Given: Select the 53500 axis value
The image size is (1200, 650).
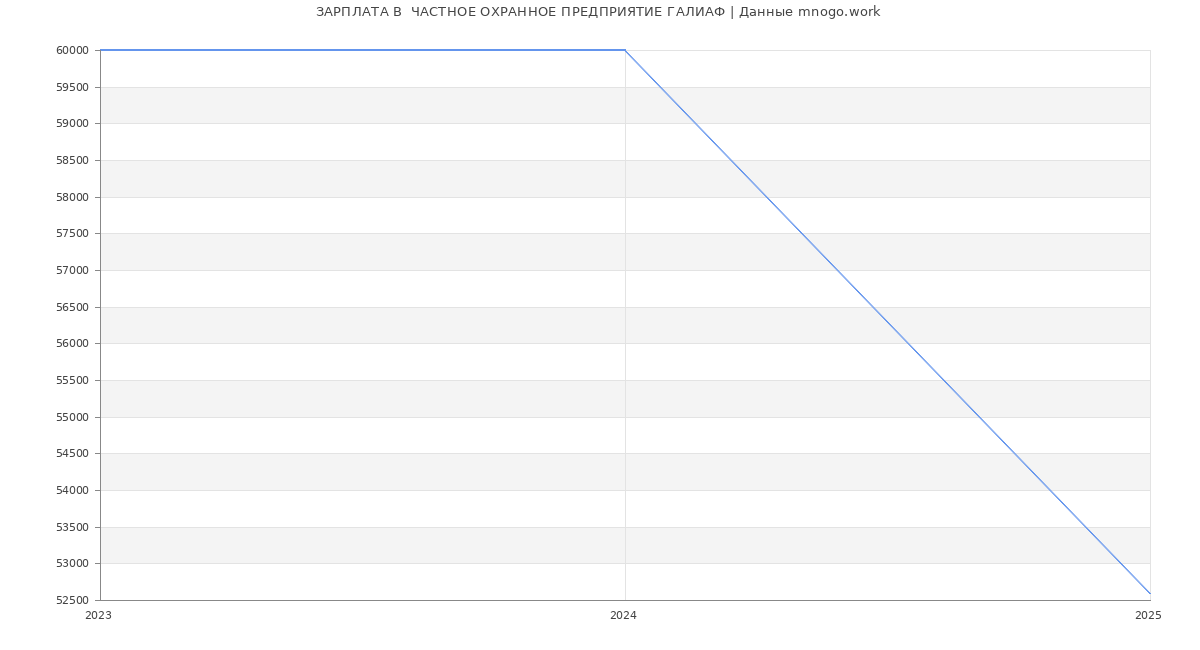Looking at the screenshot, I should [x=73, y=527].
